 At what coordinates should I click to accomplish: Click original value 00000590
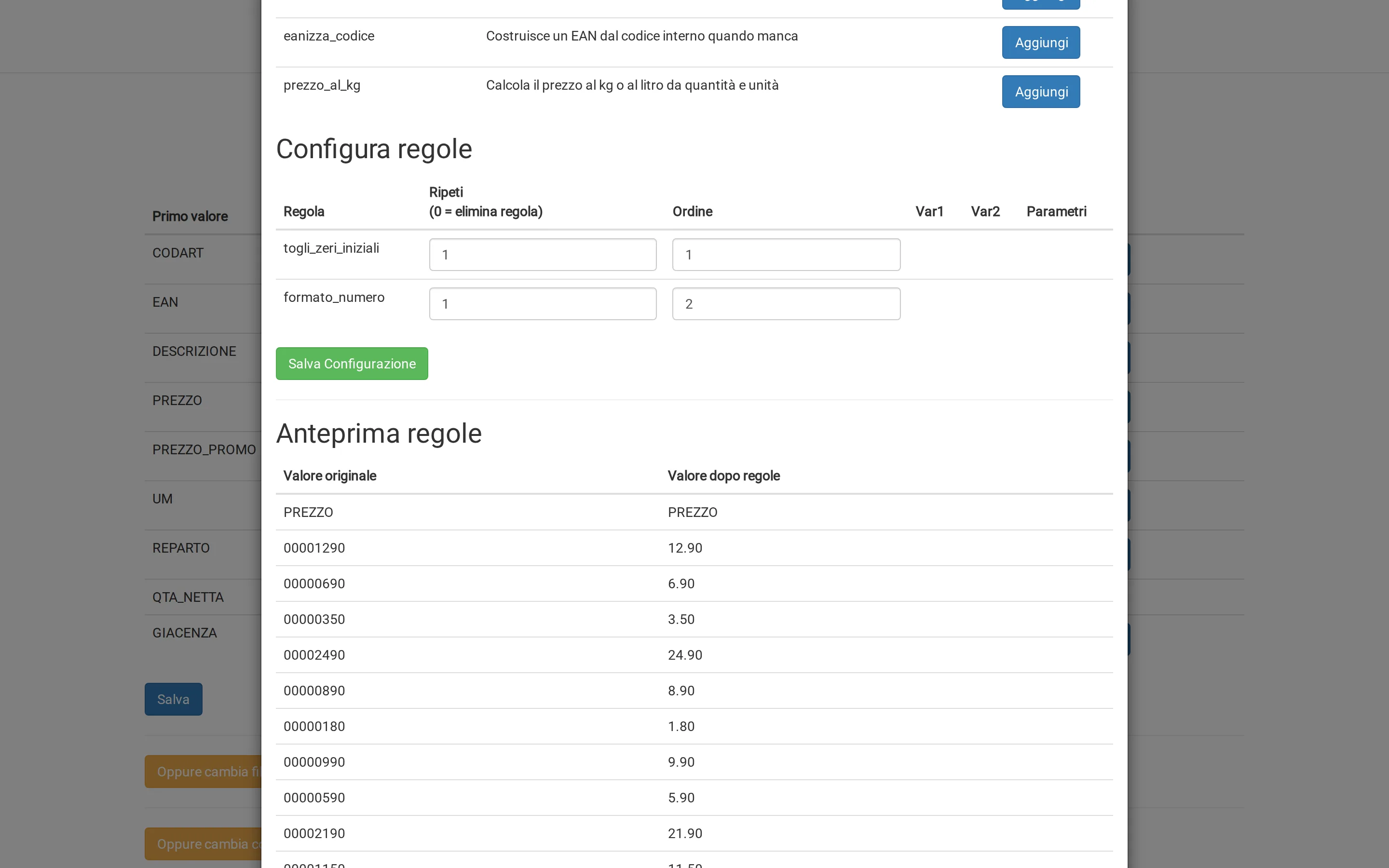point(314,798)
